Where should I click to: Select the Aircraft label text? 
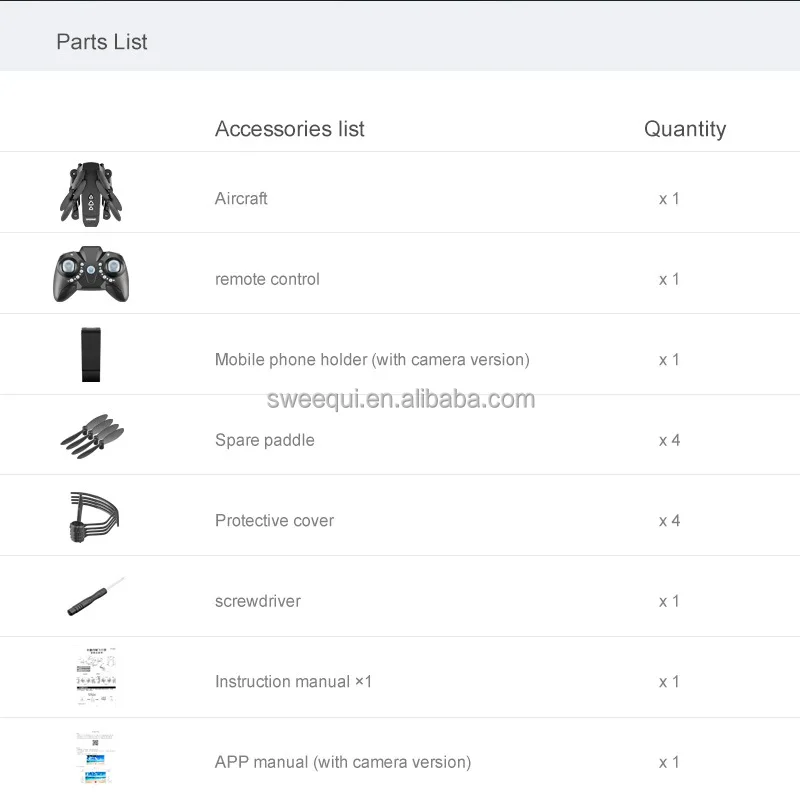(x=241, y=198)
